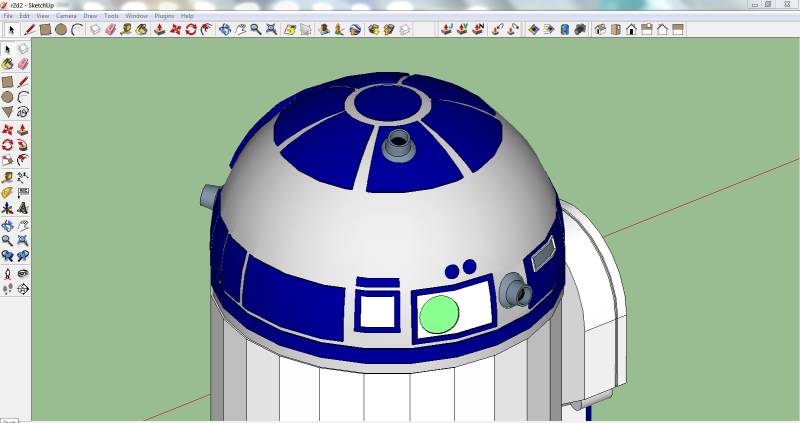The image size is (800, 423).
Task: Select Follow Me tool in left palette
Action: pyautogui.click(x=23, y=145)
